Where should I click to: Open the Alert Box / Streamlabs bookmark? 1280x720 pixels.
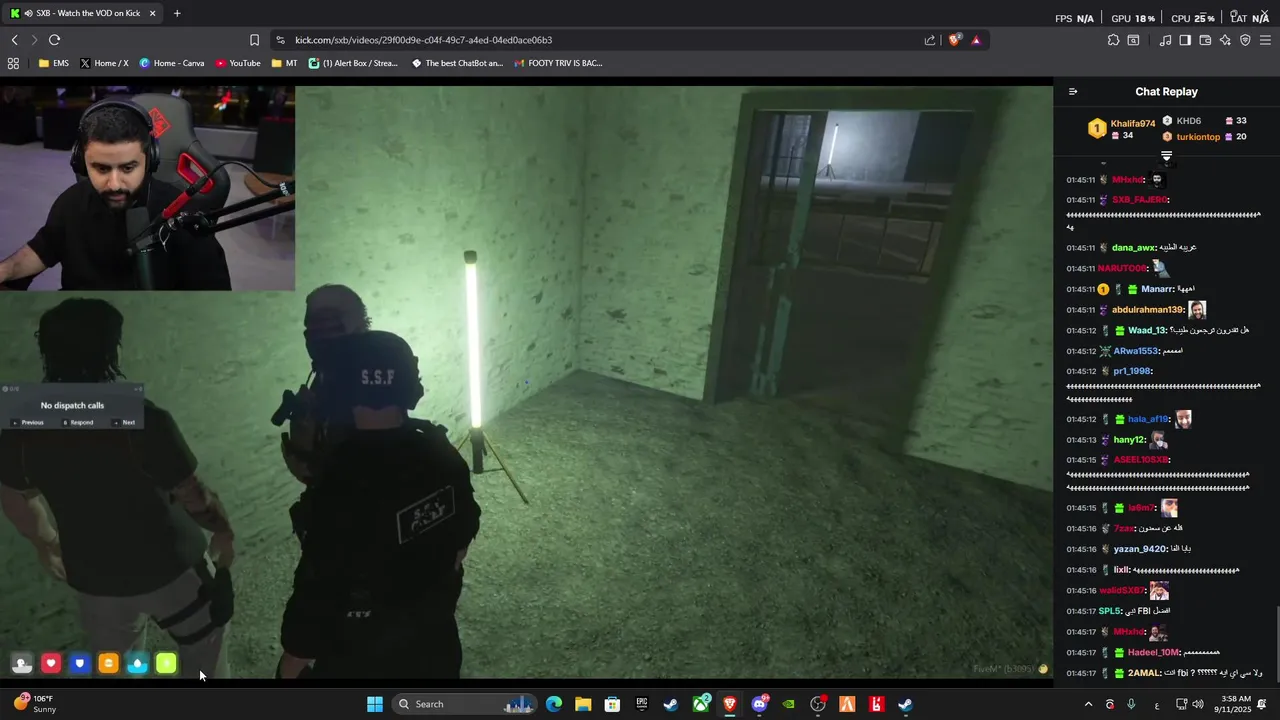tap(353, 63)
